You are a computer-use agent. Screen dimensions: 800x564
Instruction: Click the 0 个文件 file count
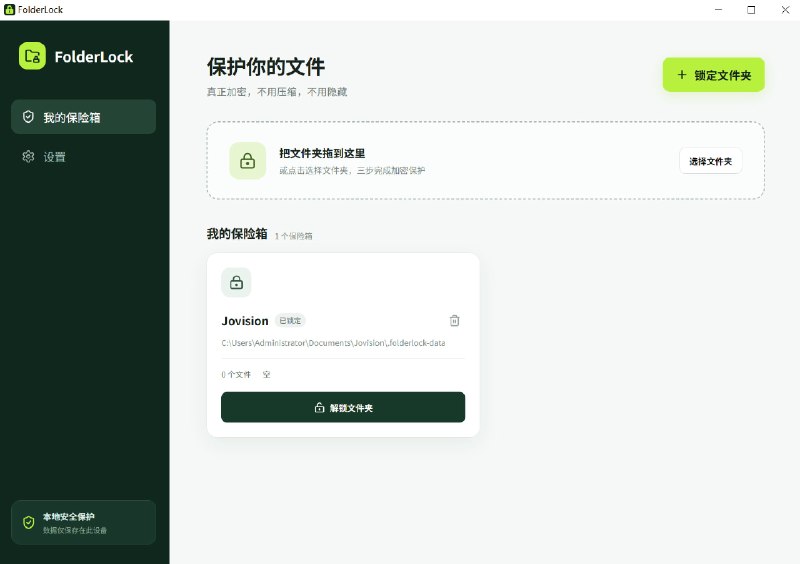pos(236,375)
